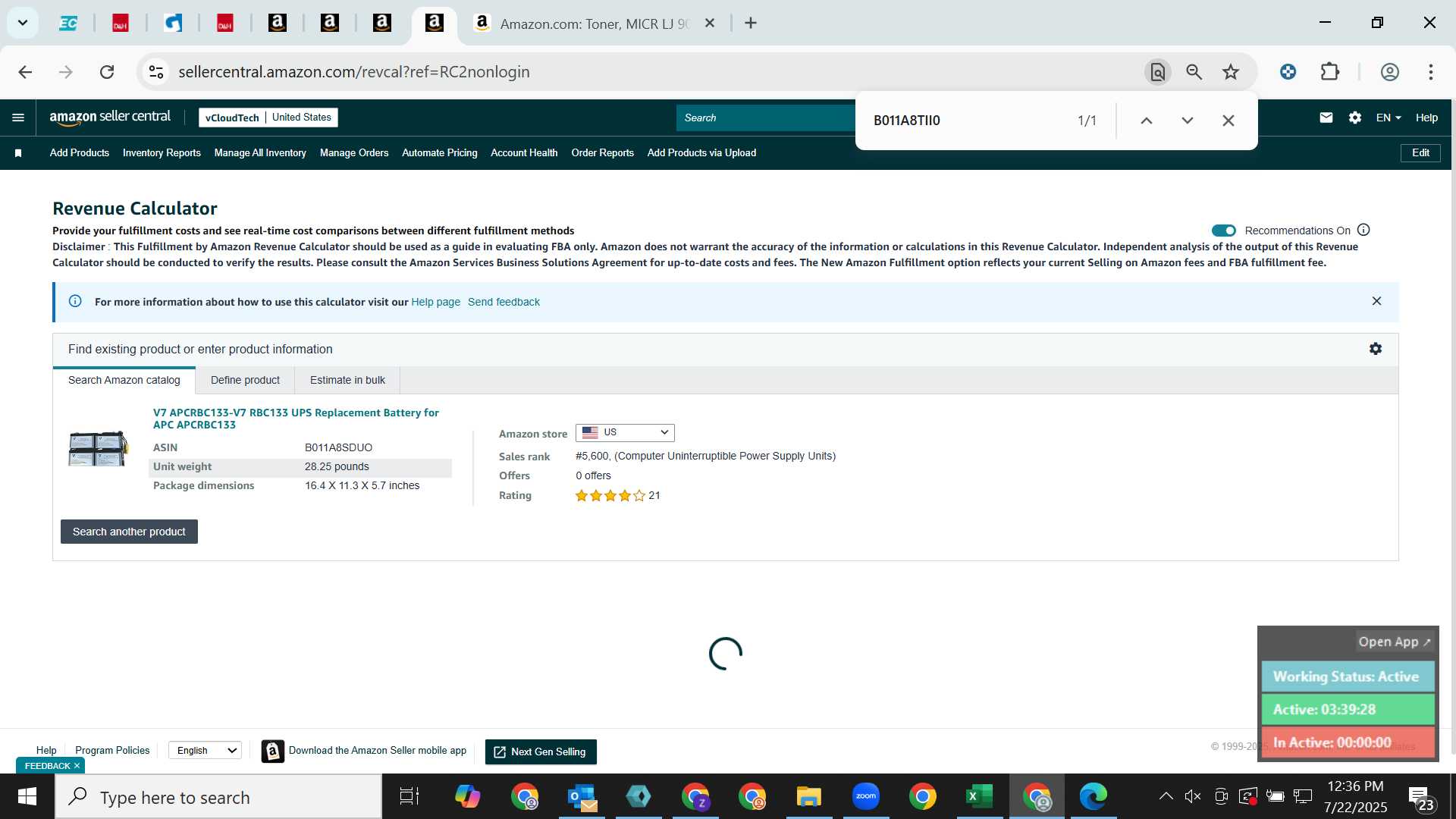Click Open App in the tracker widget
Image resolution: width=1456 pixels, height=819 pixels.
click(x=1394, y=642)
